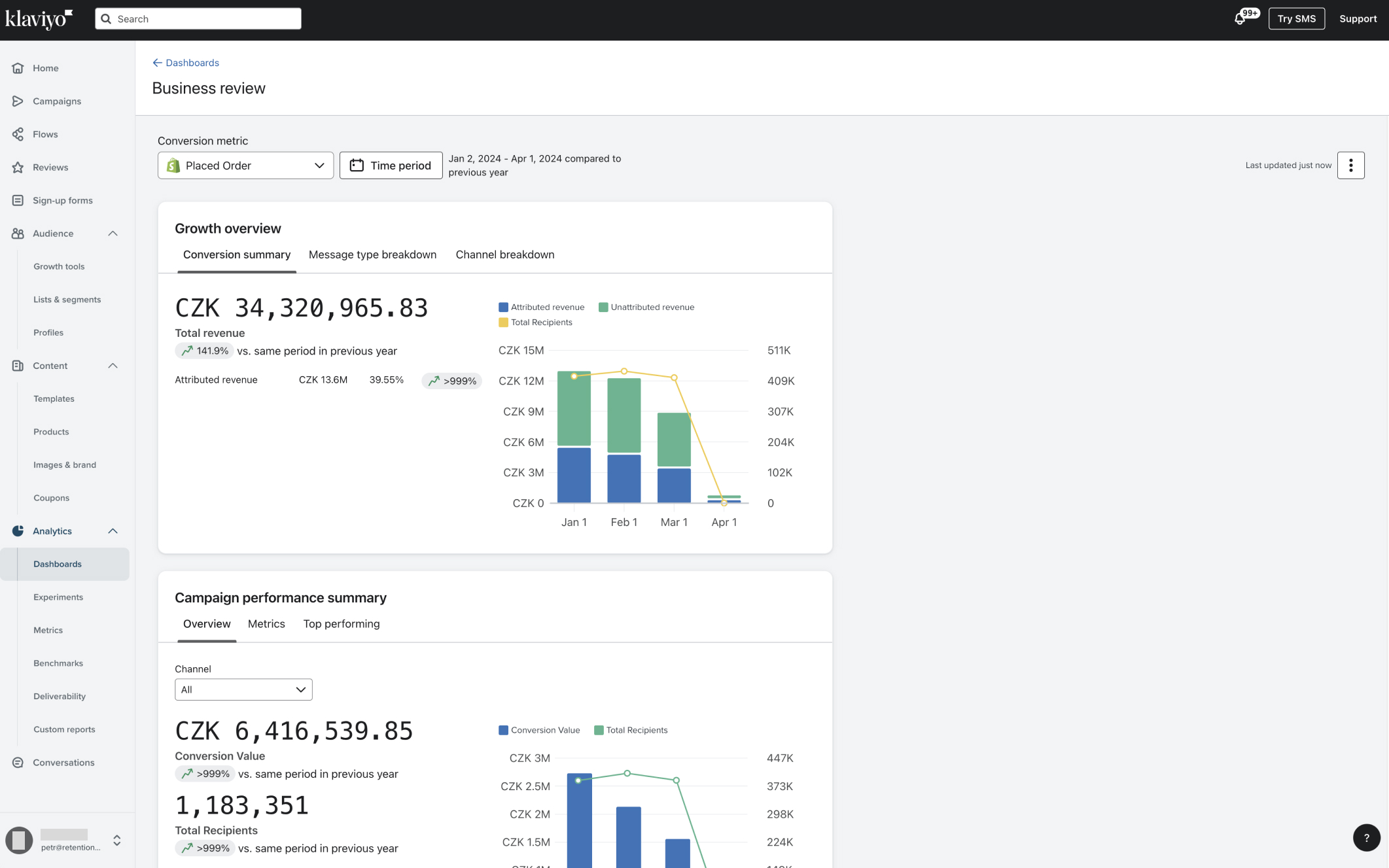Click the Shopify bag icon in Placed Order
1389x868 pixels.
coord(173,165)
